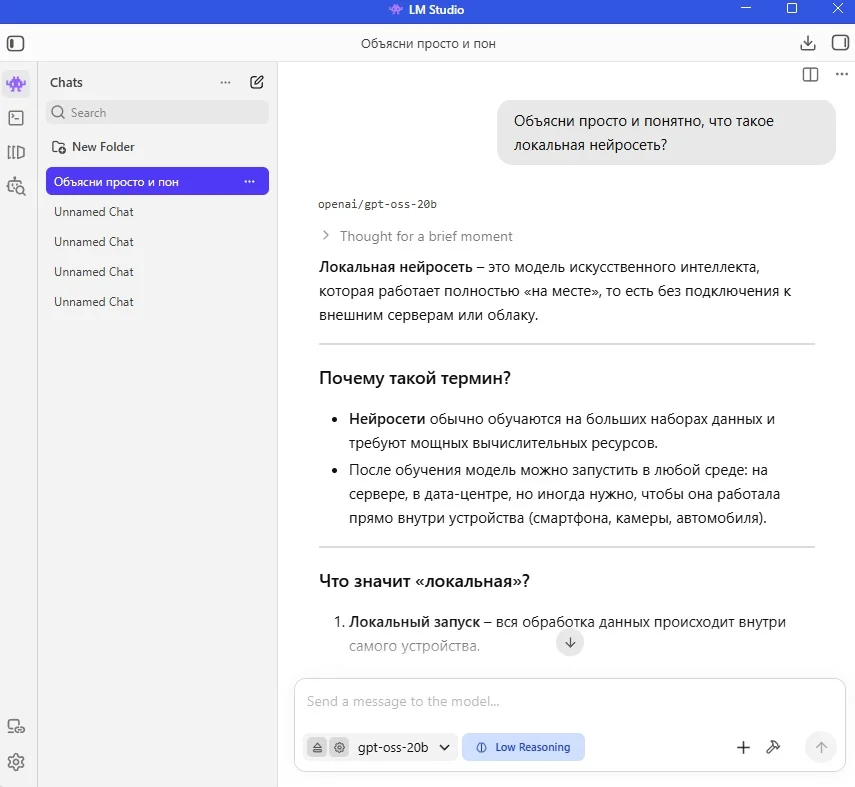Open the gpt-oss-20b model dropdown

(403, 747)
